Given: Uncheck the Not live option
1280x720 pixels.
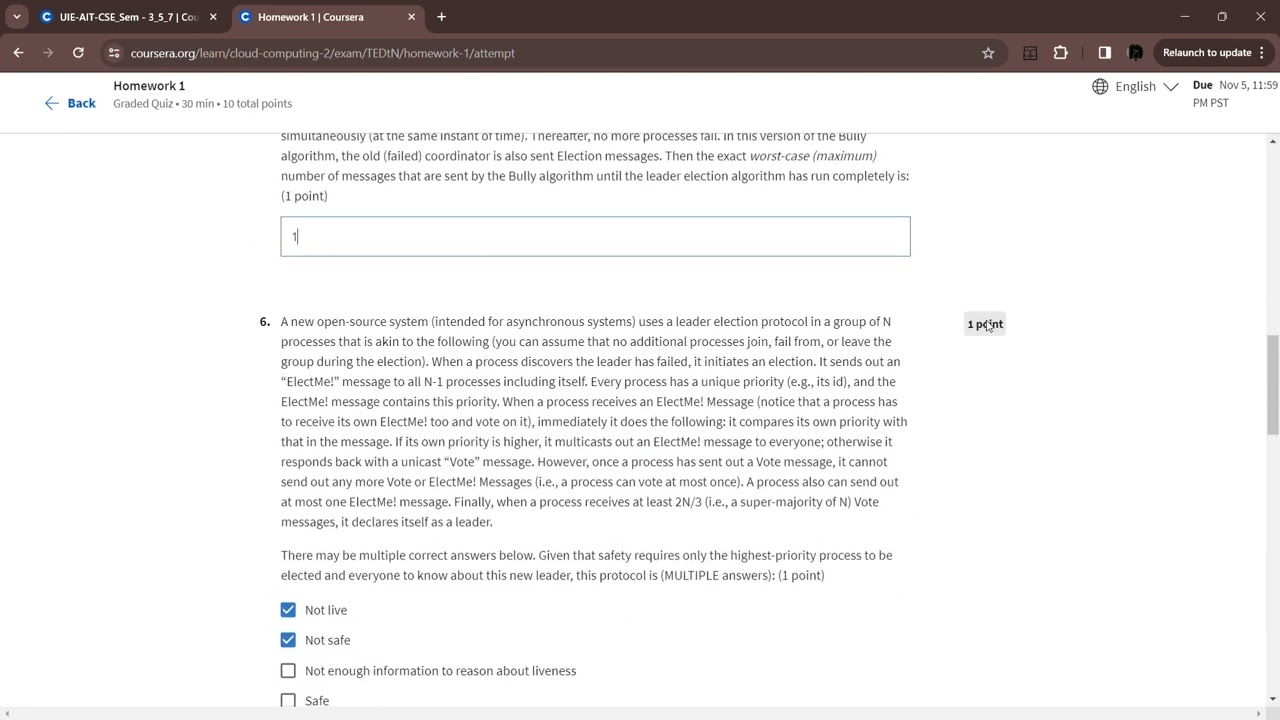Looking at the screenshot, I should (x=288, y=610).
